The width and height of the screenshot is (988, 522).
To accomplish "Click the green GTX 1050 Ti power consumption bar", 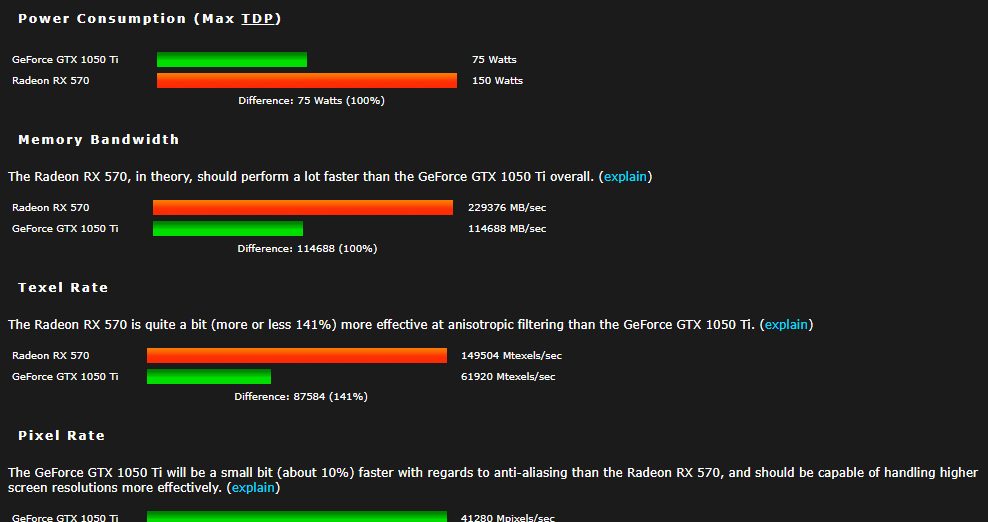I will [x=232, y=60].
